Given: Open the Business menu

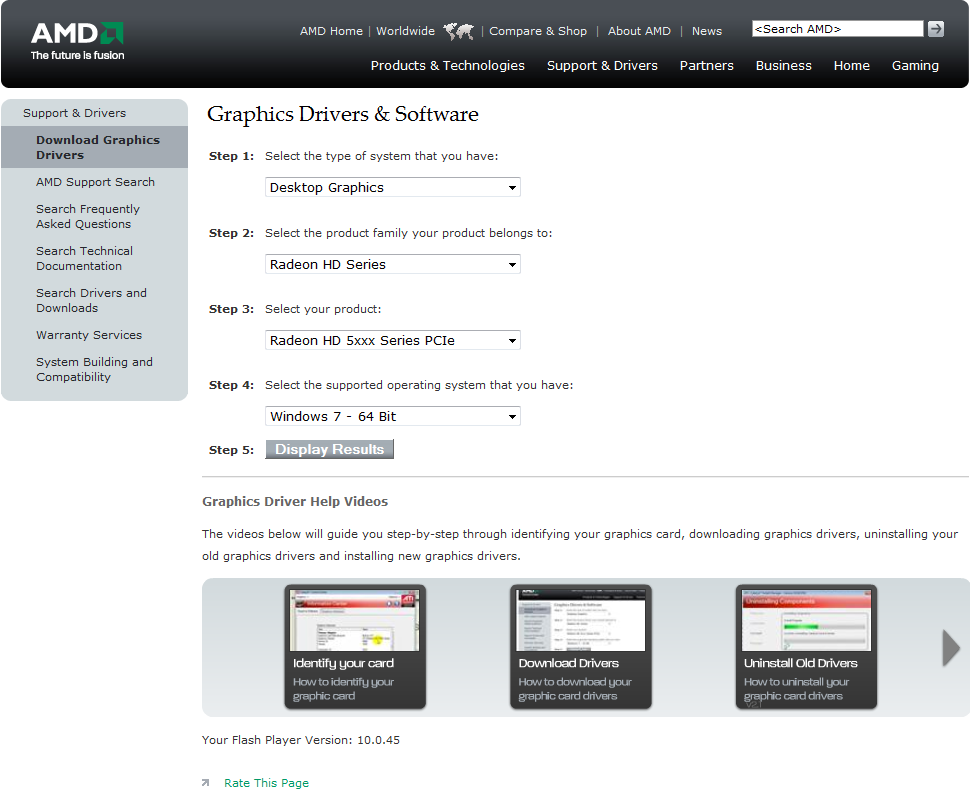Looking at the screenshot, I should [783, 66].
